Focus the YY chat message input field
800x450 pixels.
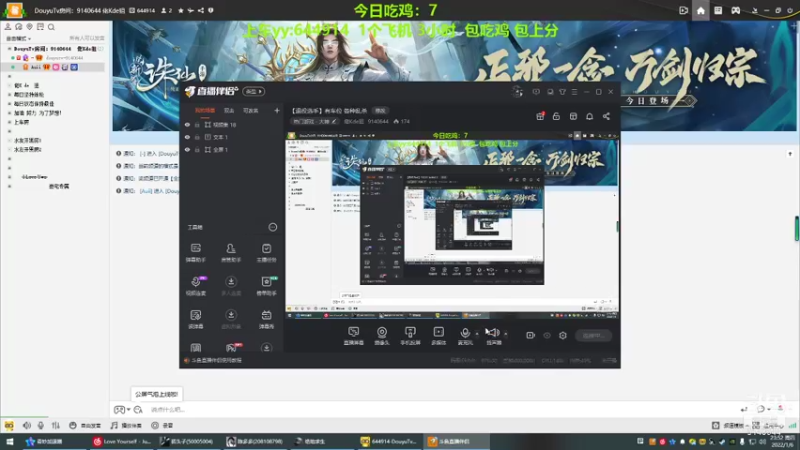tap(439, 409)
